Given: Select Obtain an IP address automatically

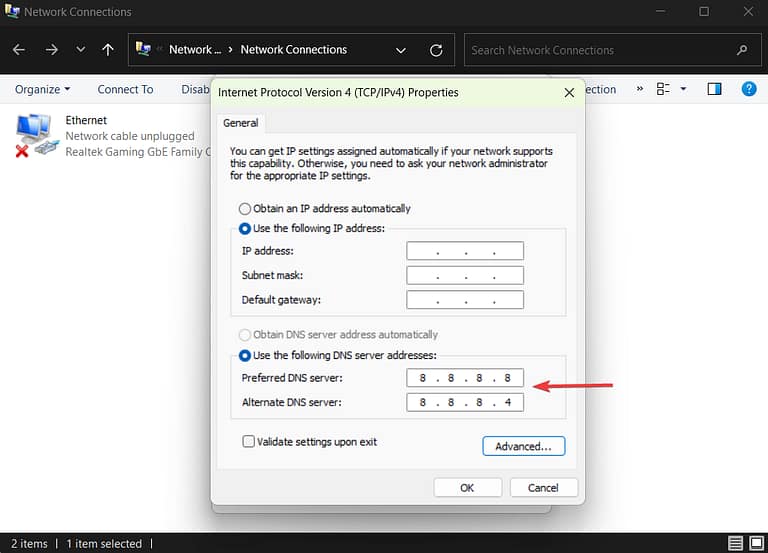Looking at the screenshot, I should pyautogui.click(x=245, y=209).
